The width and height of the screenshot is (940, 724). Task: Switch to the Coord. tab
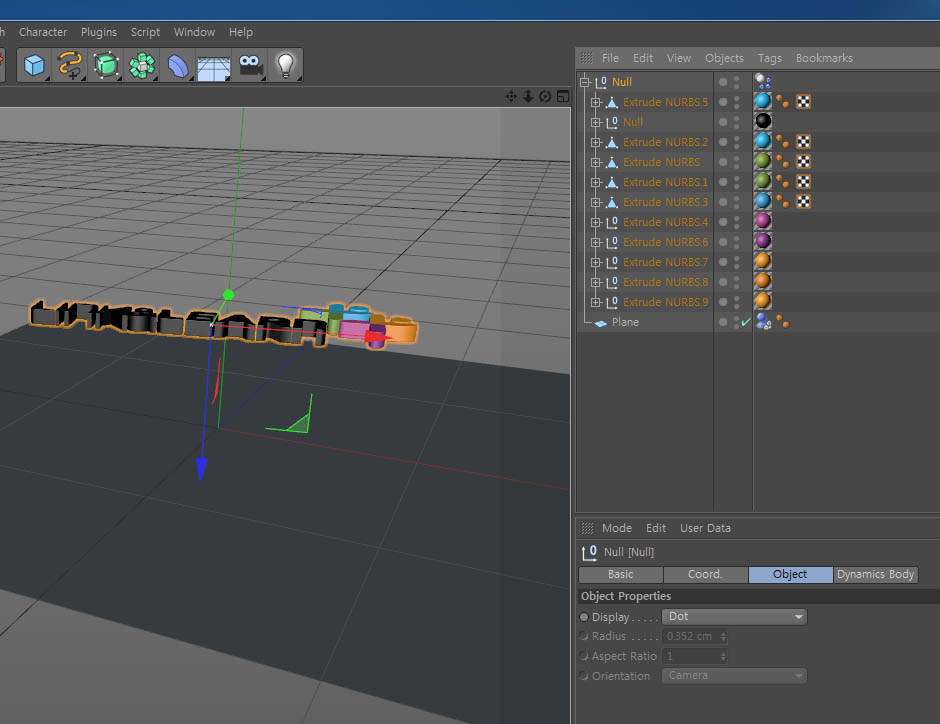[x=705, y=574]
